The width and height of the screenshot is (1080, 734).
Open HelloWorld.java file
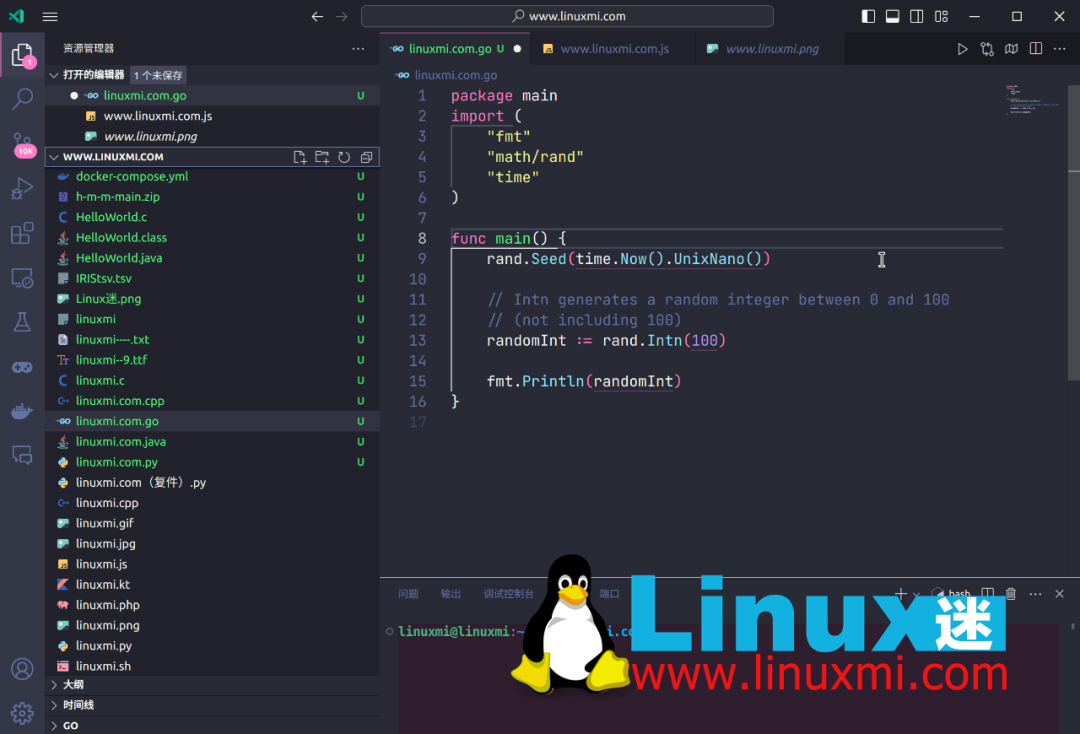tap(212, 258)
